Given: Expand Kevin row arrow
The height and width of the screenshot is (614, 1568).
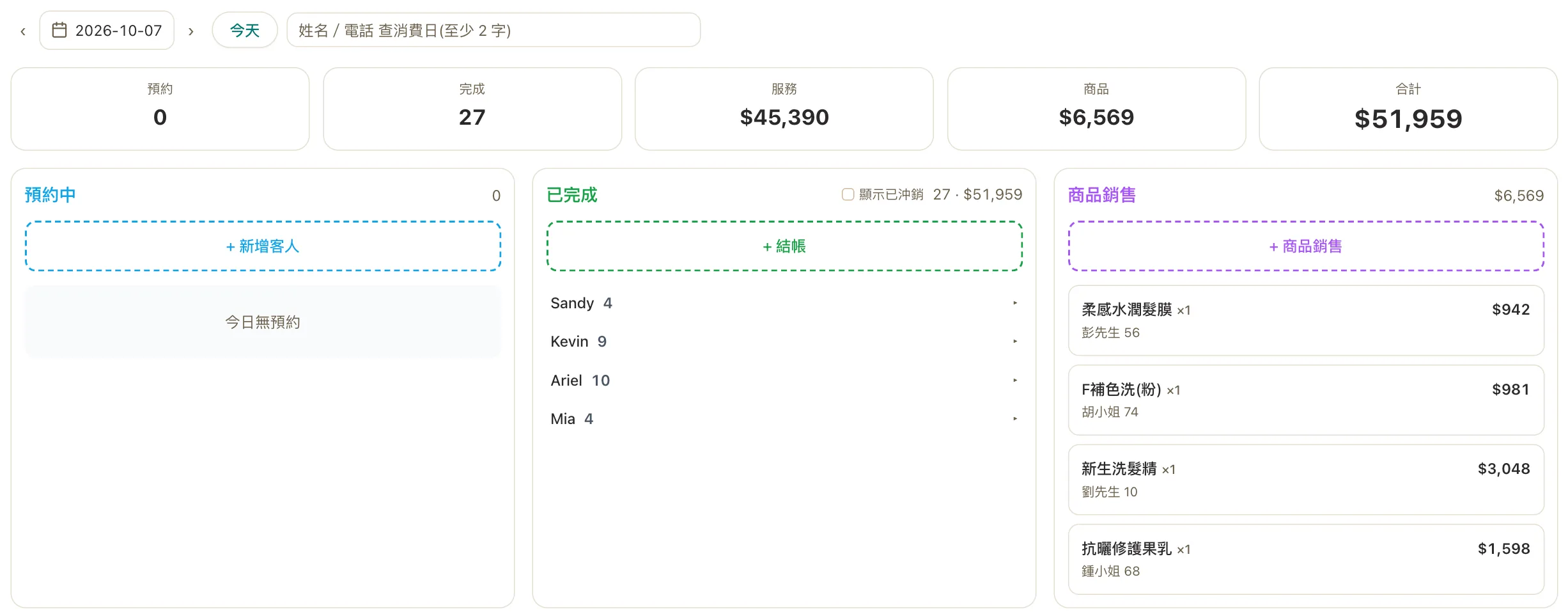Looking at the screenshot, I should pyautogui.click(x=1014, y=342).
